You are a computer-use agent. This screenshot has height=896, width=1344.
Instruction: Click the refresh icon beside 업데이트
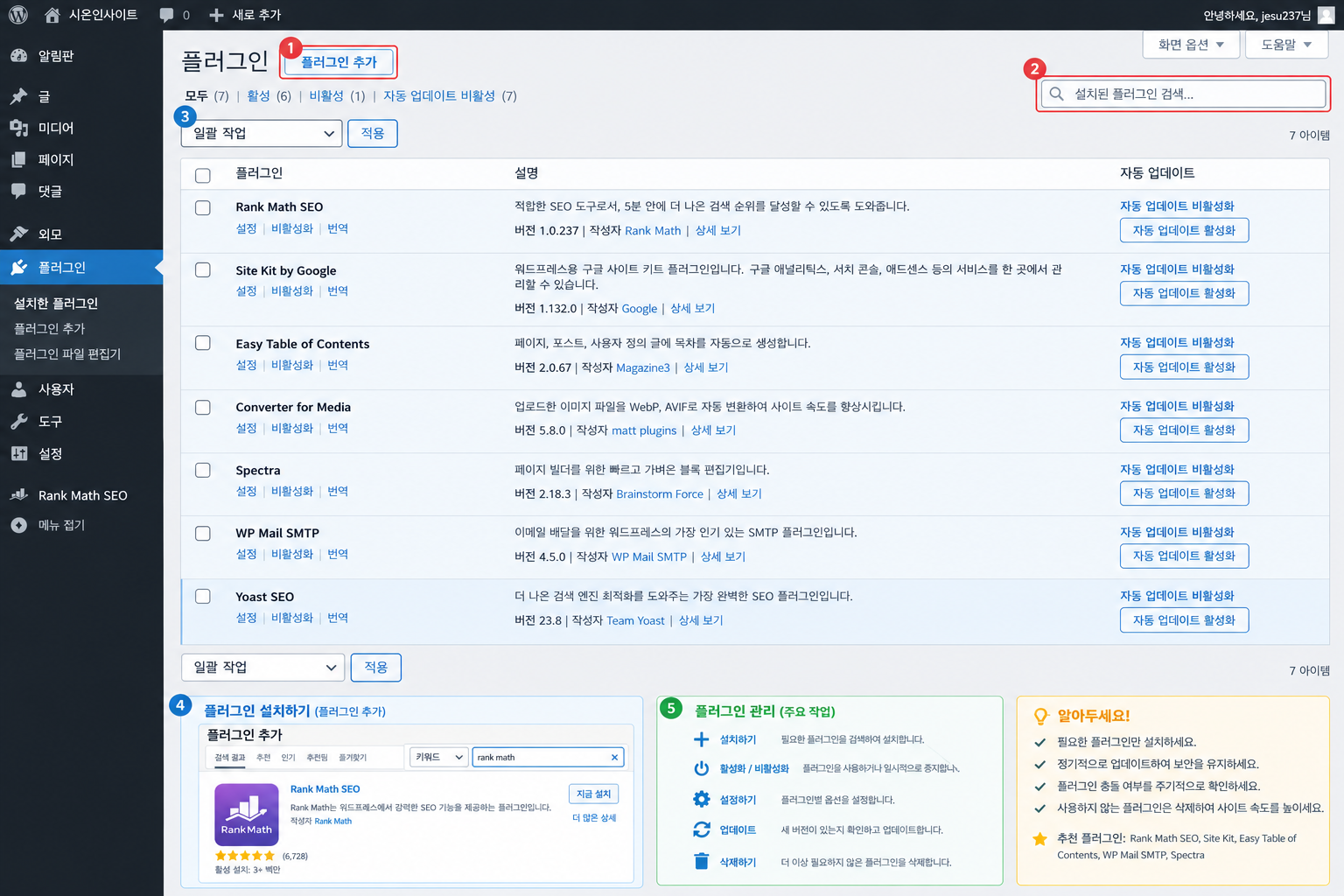(701, 829)
